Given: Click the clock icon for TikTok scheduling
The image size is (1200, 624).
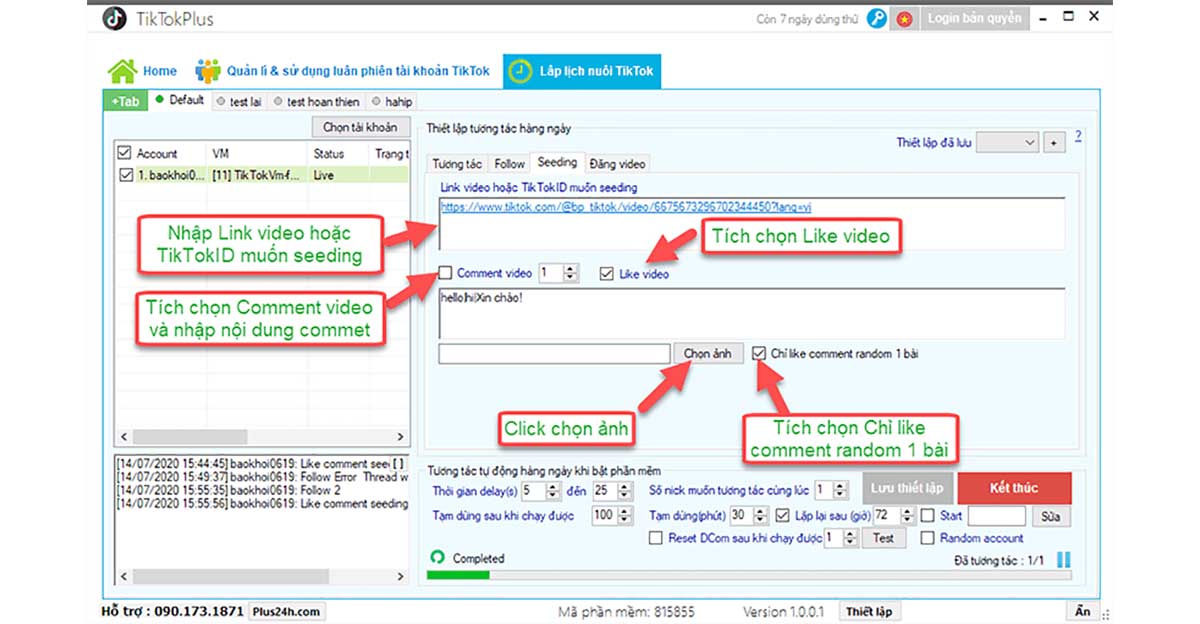Looking at the screenshot, I should pyautogui.click(x=520, y=71).
